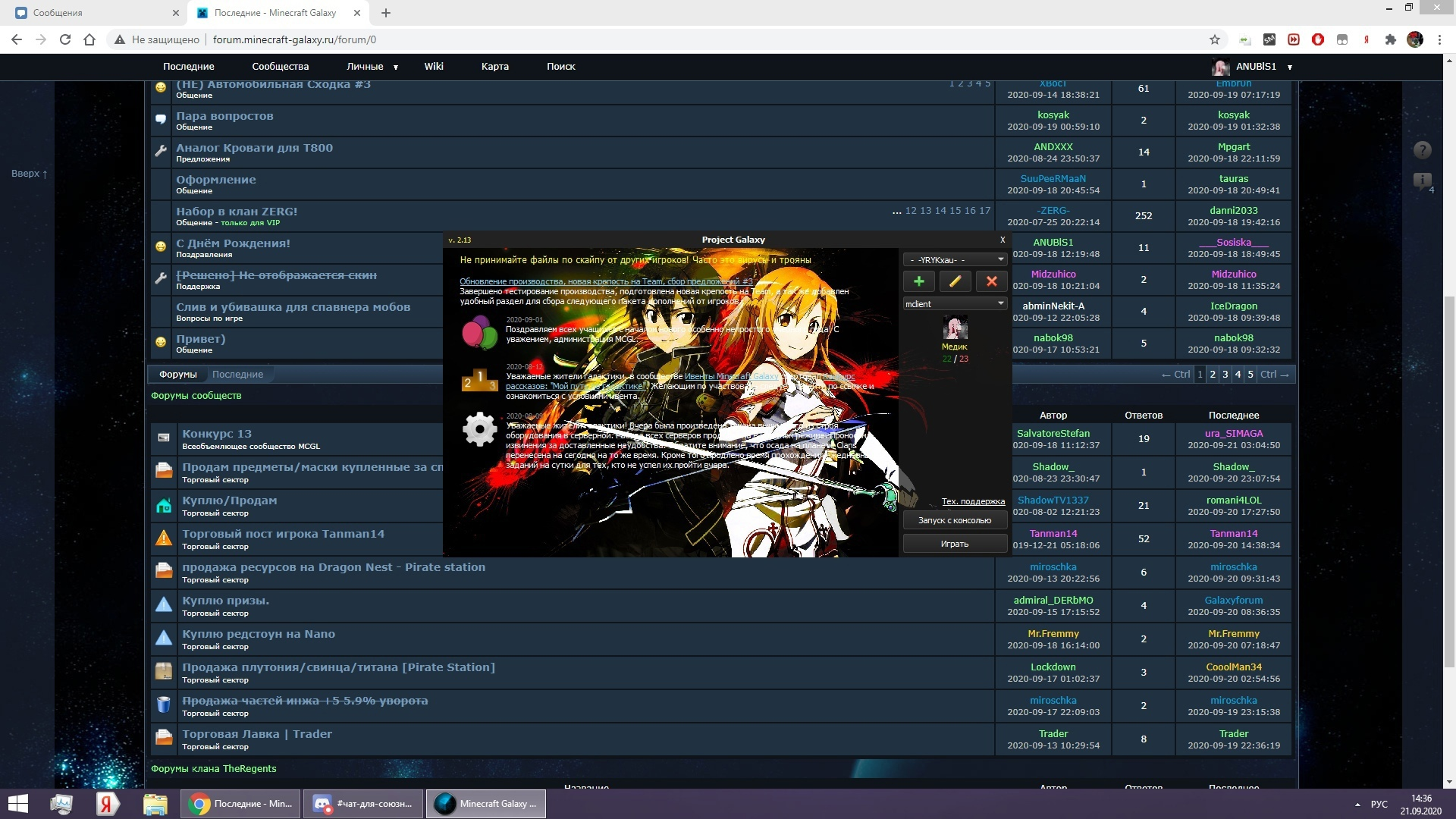Click the gear maintenance news icon

pos(479,429)
